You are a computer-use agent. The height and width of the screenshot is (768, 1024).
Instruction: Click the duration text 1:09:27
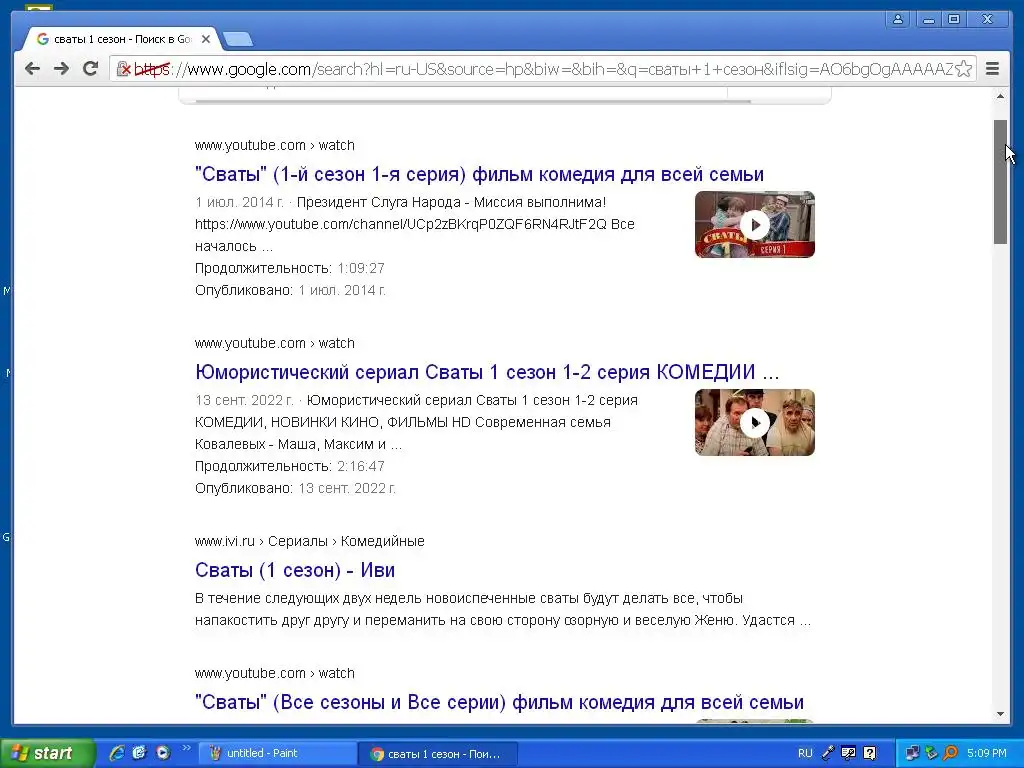pyautogui.click(x=360, y=268)
